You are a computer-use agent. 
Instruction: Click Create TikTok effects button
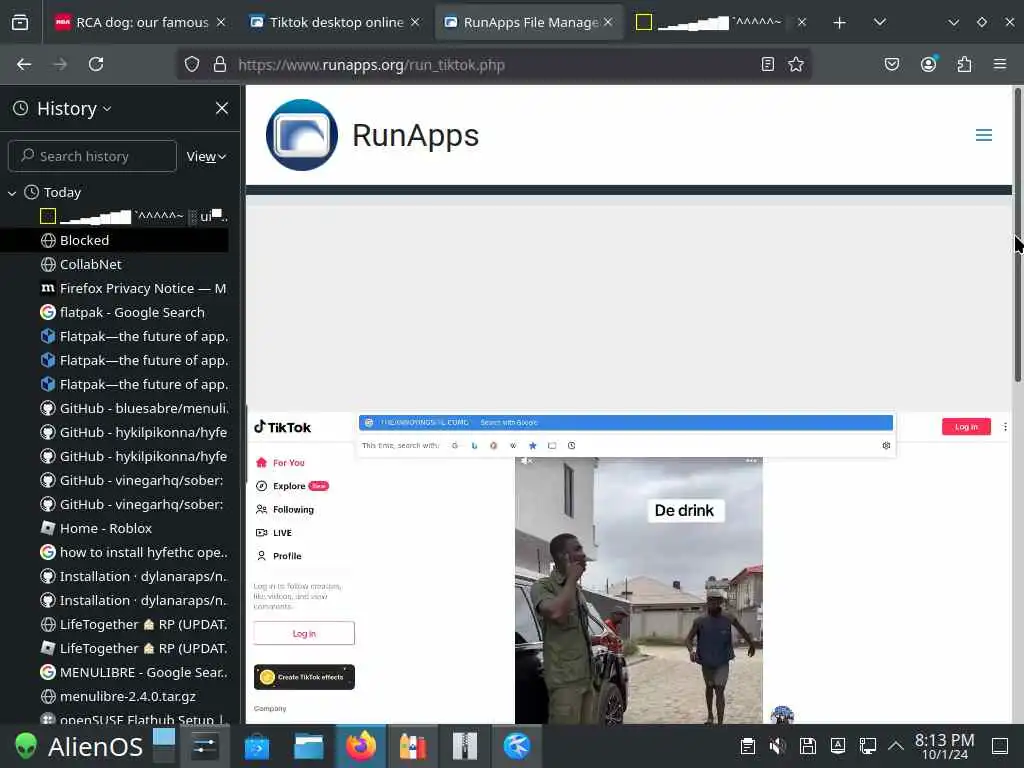click(304, 677)
